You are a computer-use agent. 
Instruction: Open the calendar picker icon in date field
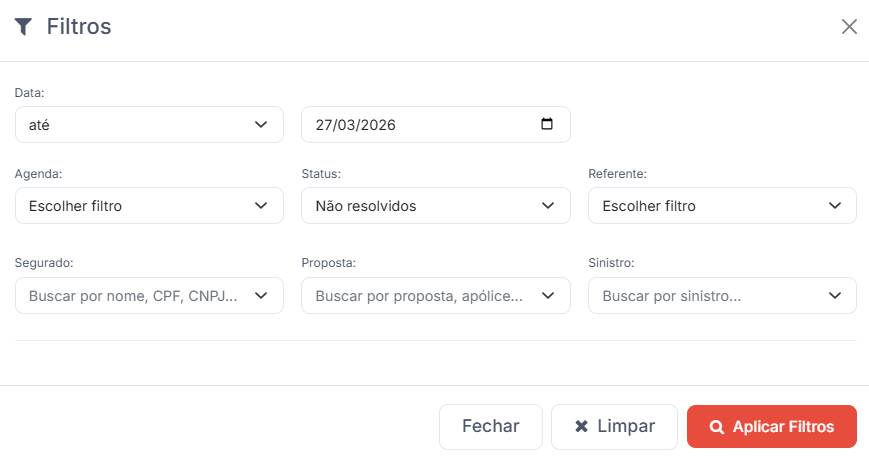(546, 125)
